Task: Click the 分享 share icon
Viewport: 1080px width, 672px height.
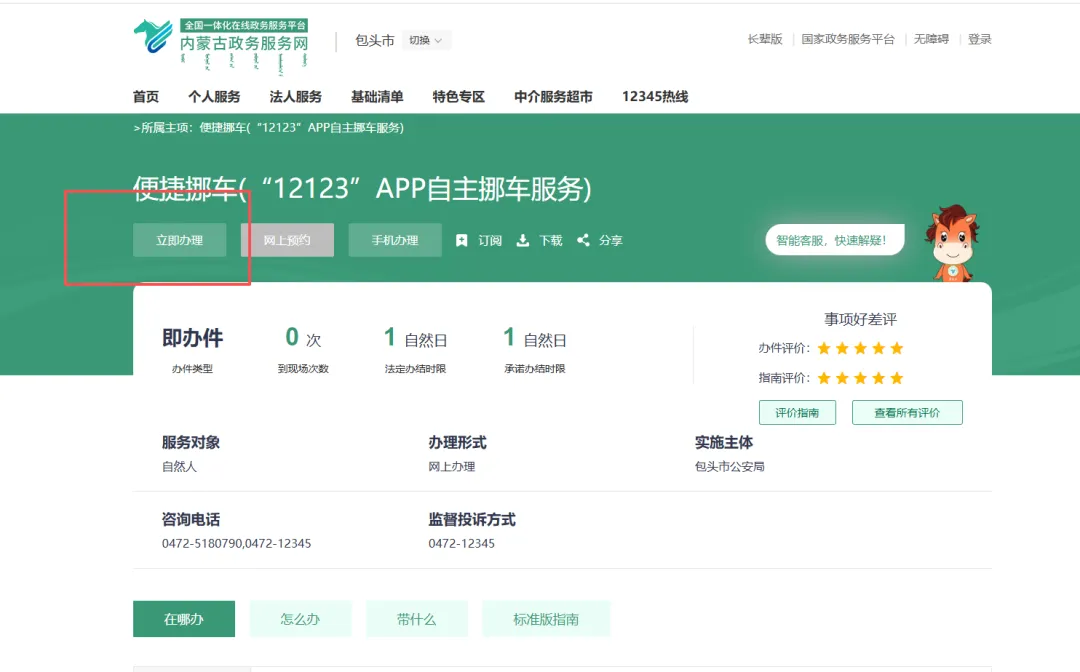Action: 583,240
